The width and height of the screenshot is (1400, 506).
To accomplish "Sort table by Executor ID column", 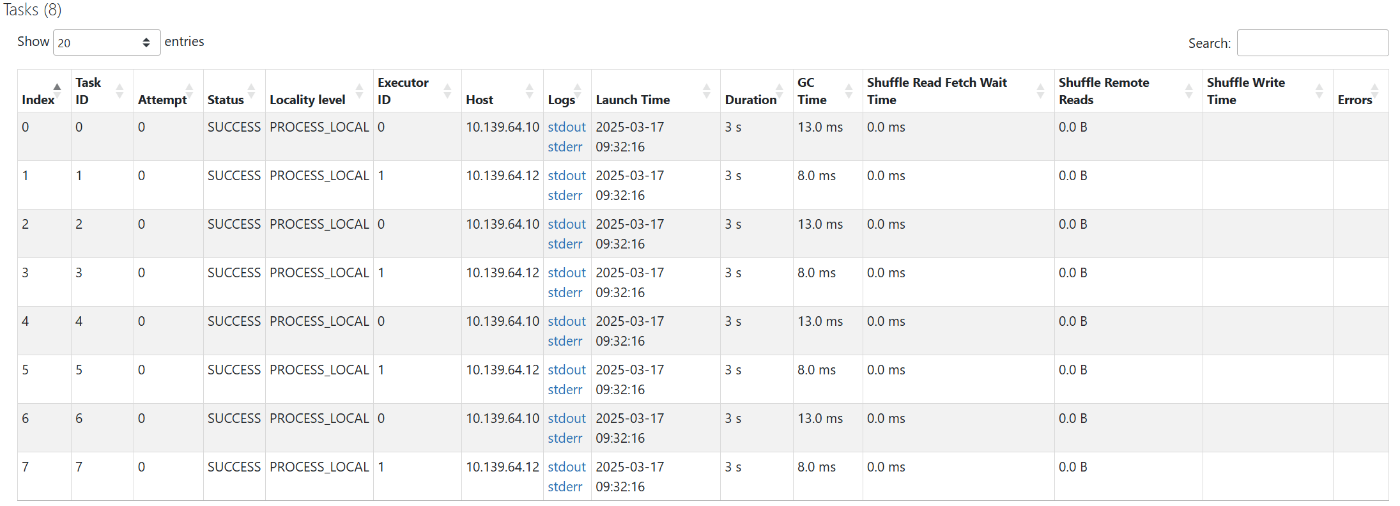I will coord(417,91).
